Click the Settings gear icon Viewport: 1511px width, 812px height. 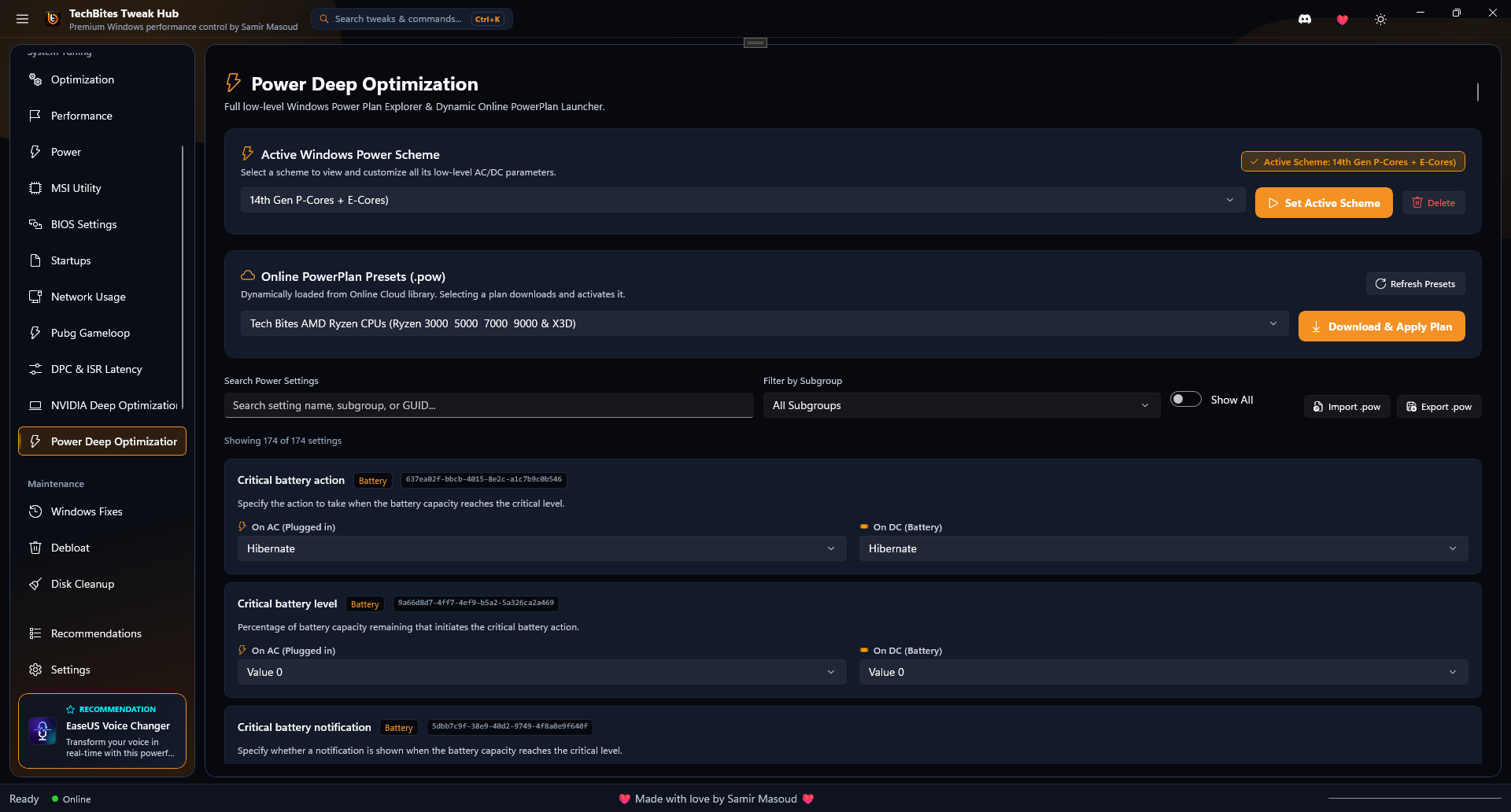coord(35,670)
